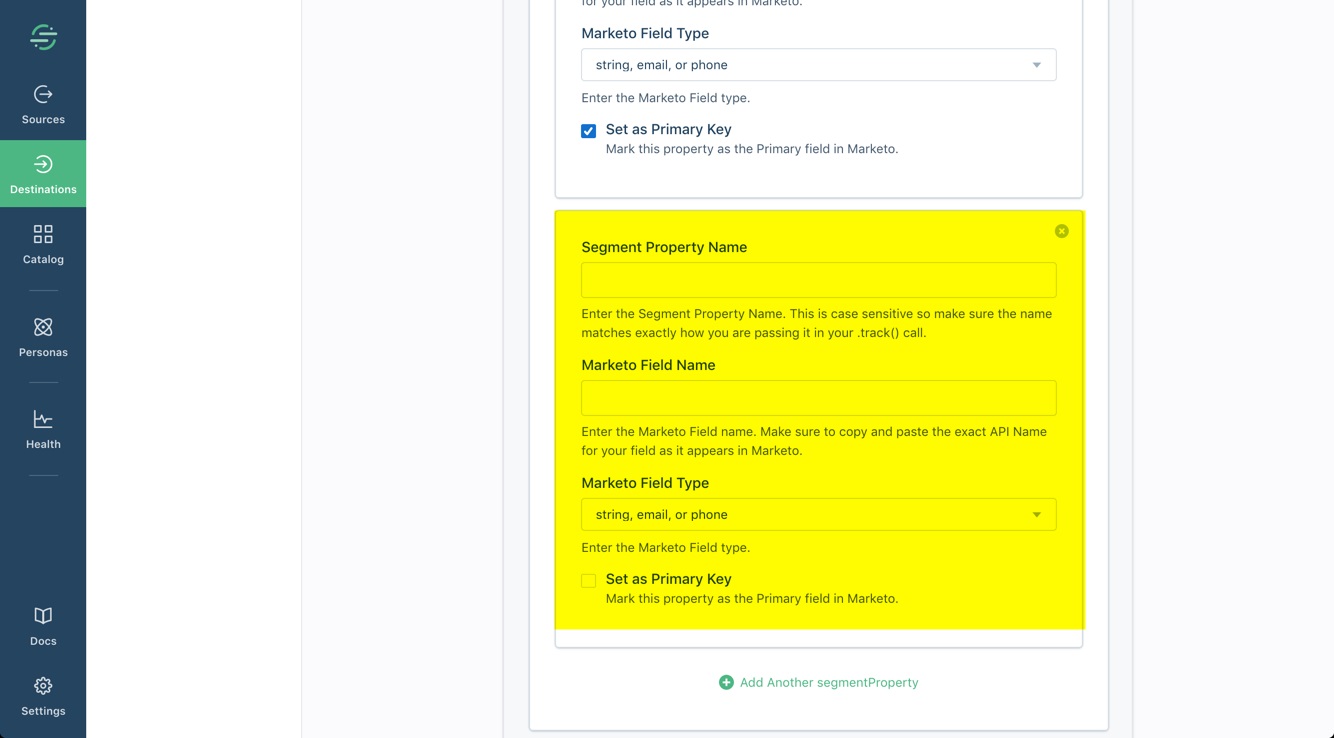Open the Catalog grid icon
Viewport: 1334px width, 738px height.
pos(43,234)
